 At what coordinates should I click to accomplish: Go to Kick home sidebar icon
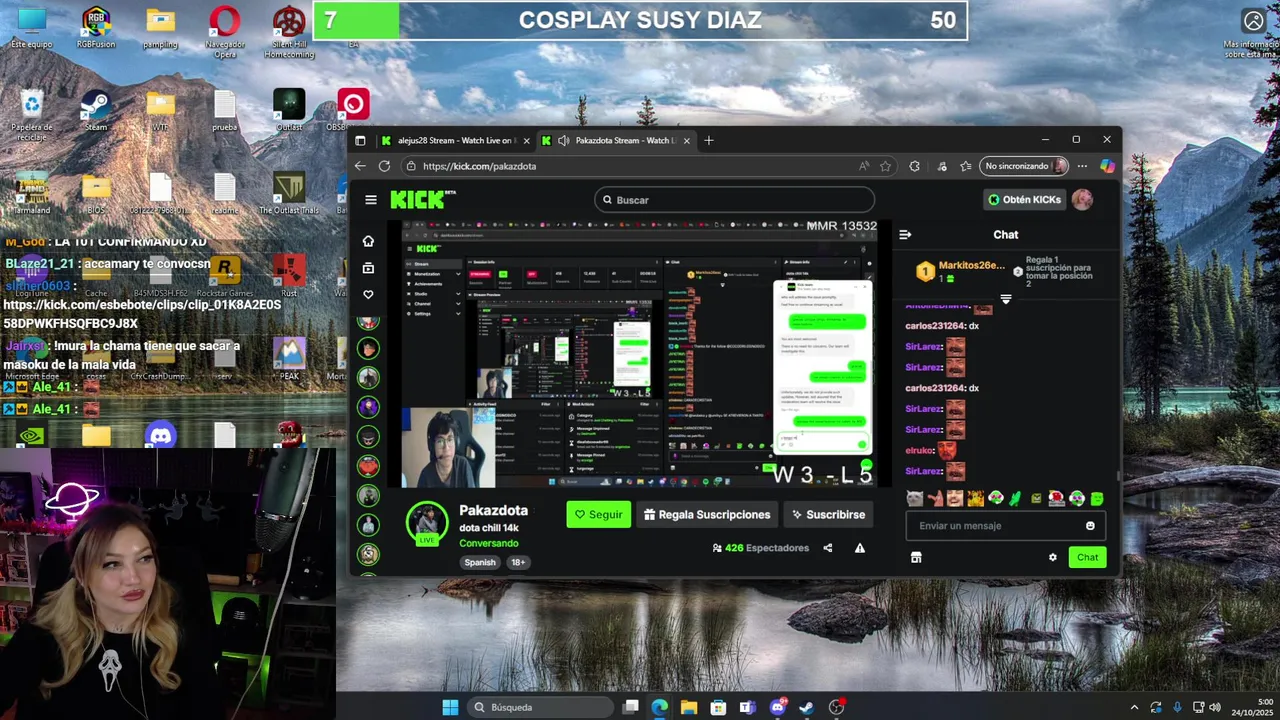368,241
